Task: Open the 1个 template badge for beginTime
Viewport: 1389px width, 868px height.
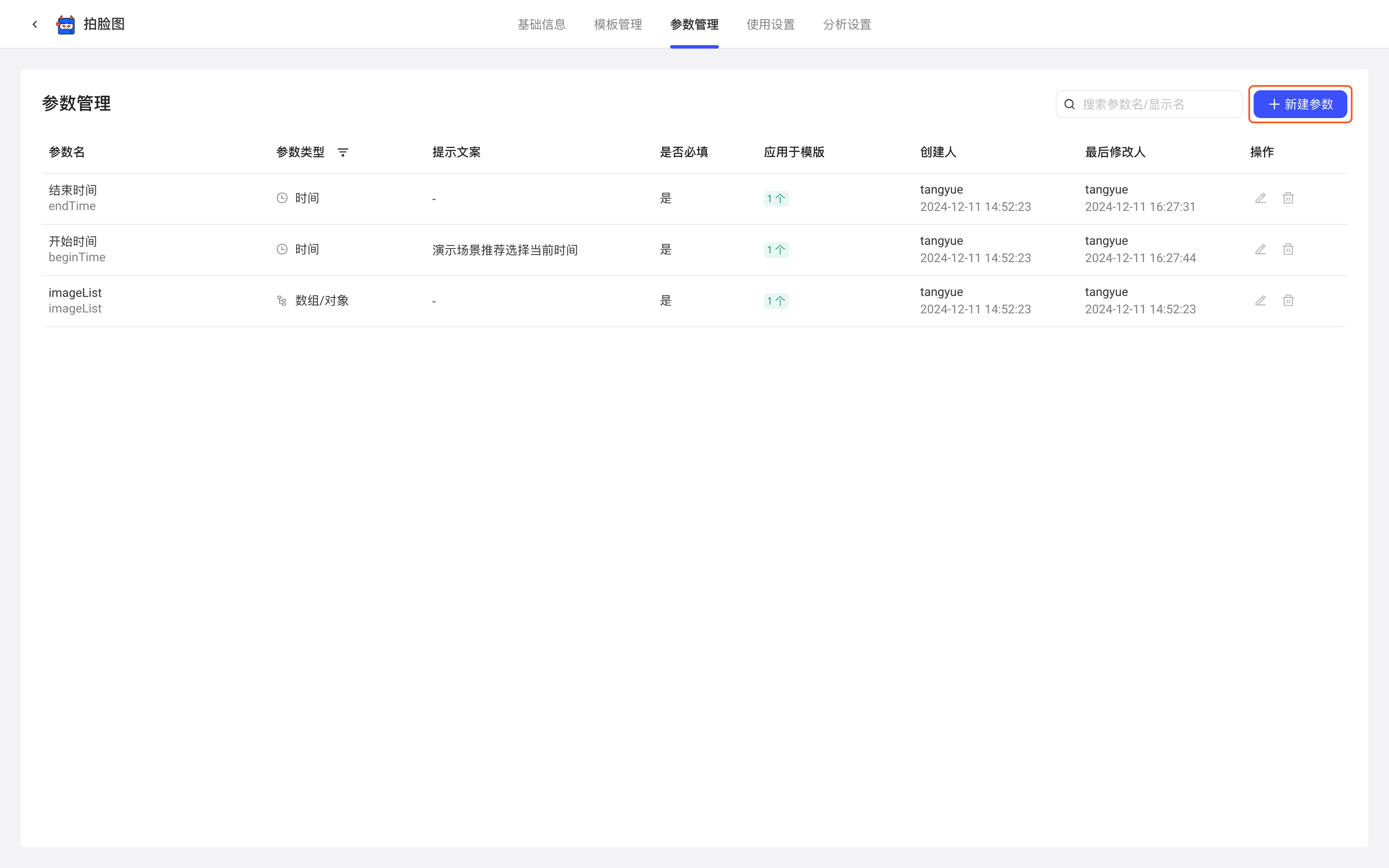Action: coord(776,250)
